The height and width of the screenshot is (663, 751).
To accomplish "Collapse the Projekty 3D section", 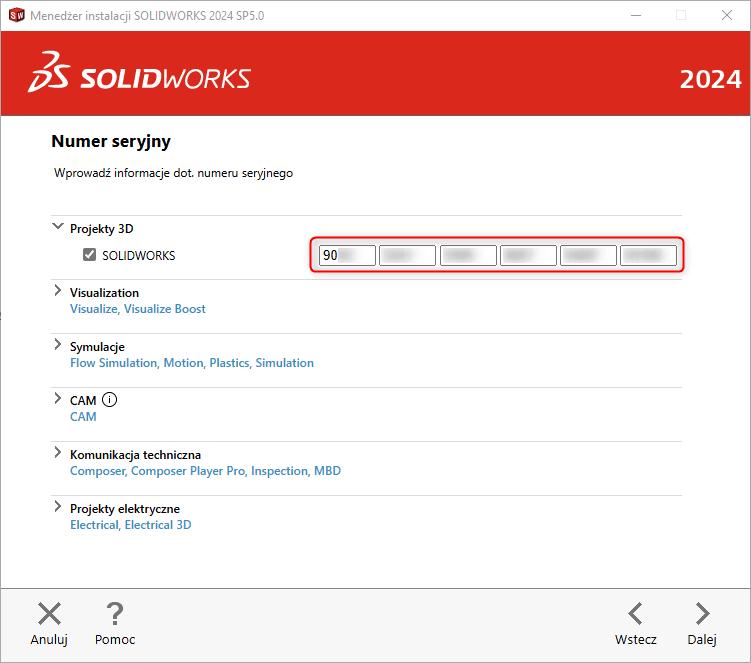I will (x=57, y=226).
